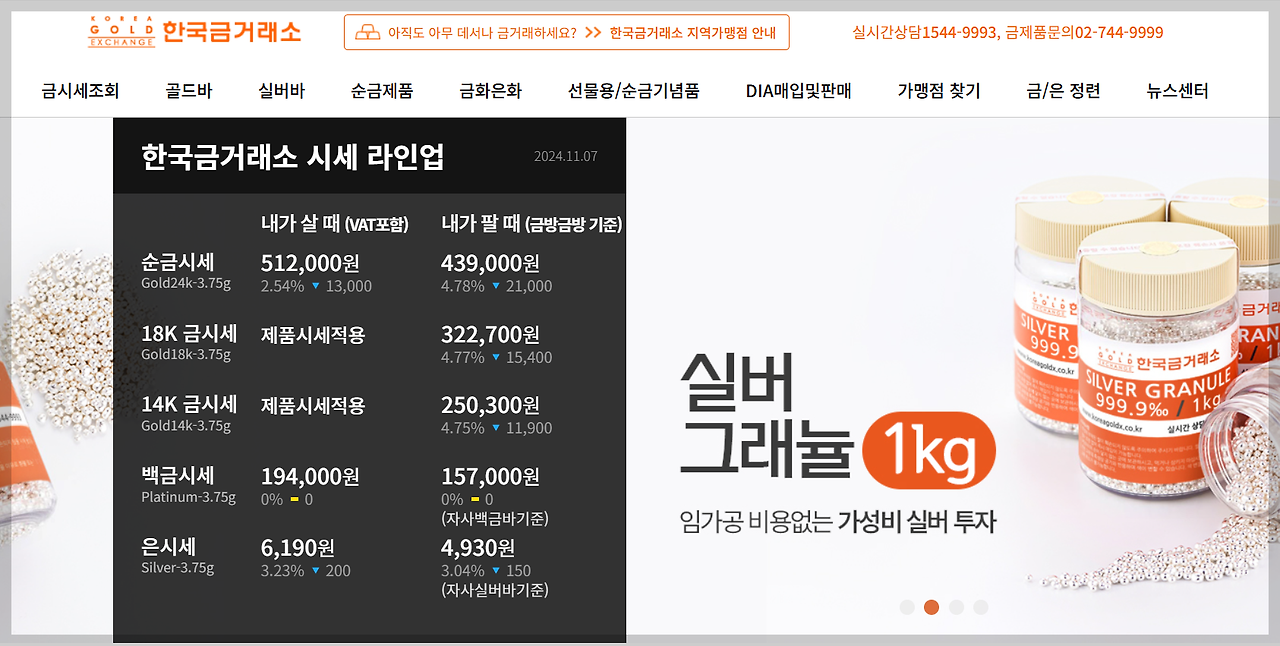The height and width of the screenshot is (646, 1280).
Task: Open the DIA매입및판매 menu
Action: coord(798,91)
